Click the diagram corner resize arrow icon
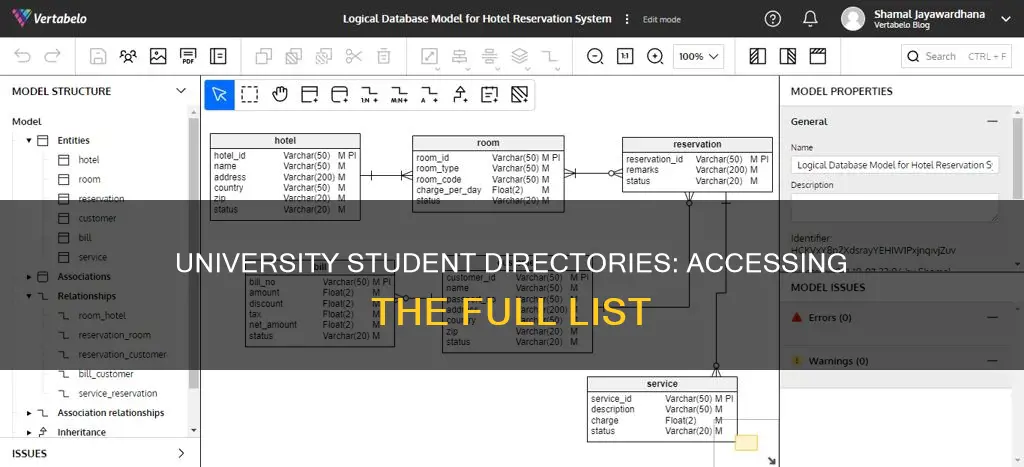The height and width of the screenshot is (467, 1024). pyautogui.click(x=772, y=460)
